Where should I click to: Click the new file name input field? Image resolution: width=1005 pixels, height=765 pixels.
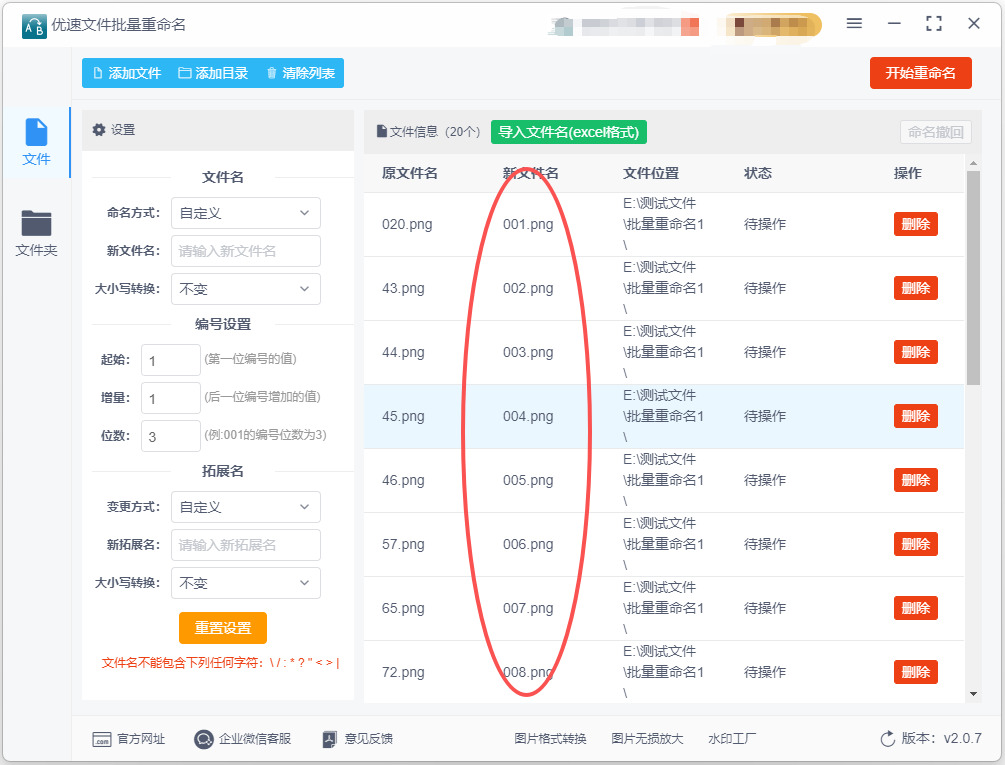click(246, 251)
